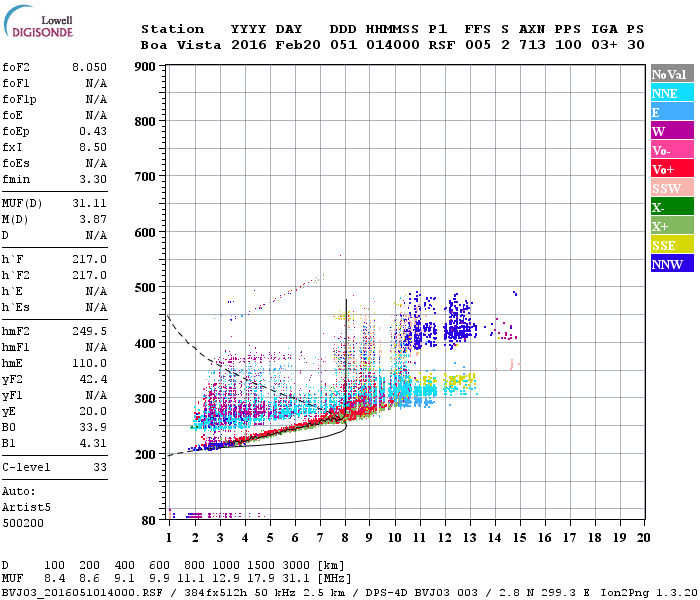Click the 014000 time value
Viewport: 700px width, 600px height.
point(392,45)
